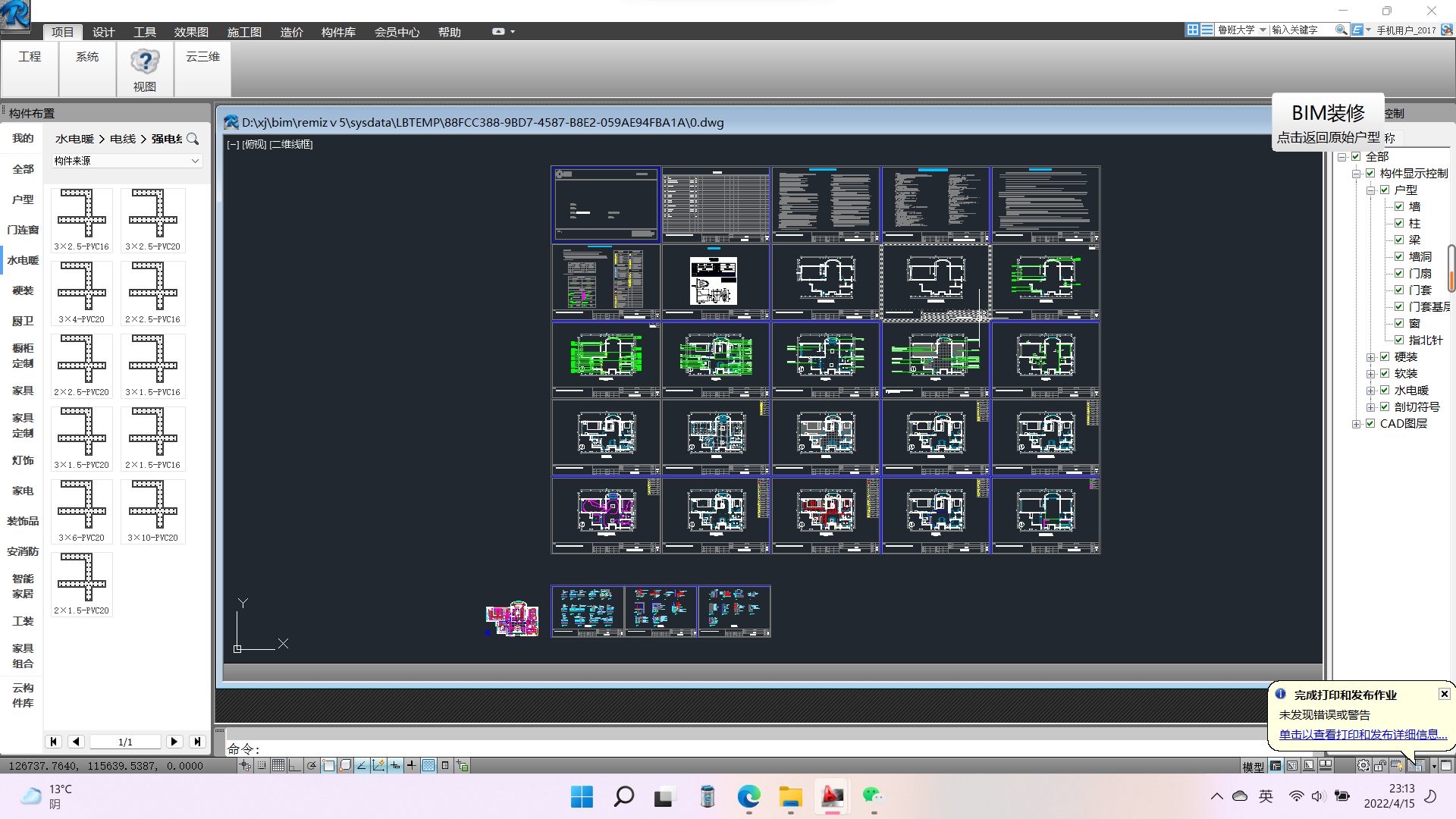Screen dimensions: 1456x819
Task: Click the search magnifier next to 强电线 breadcrumb
Action: point(193,139)
